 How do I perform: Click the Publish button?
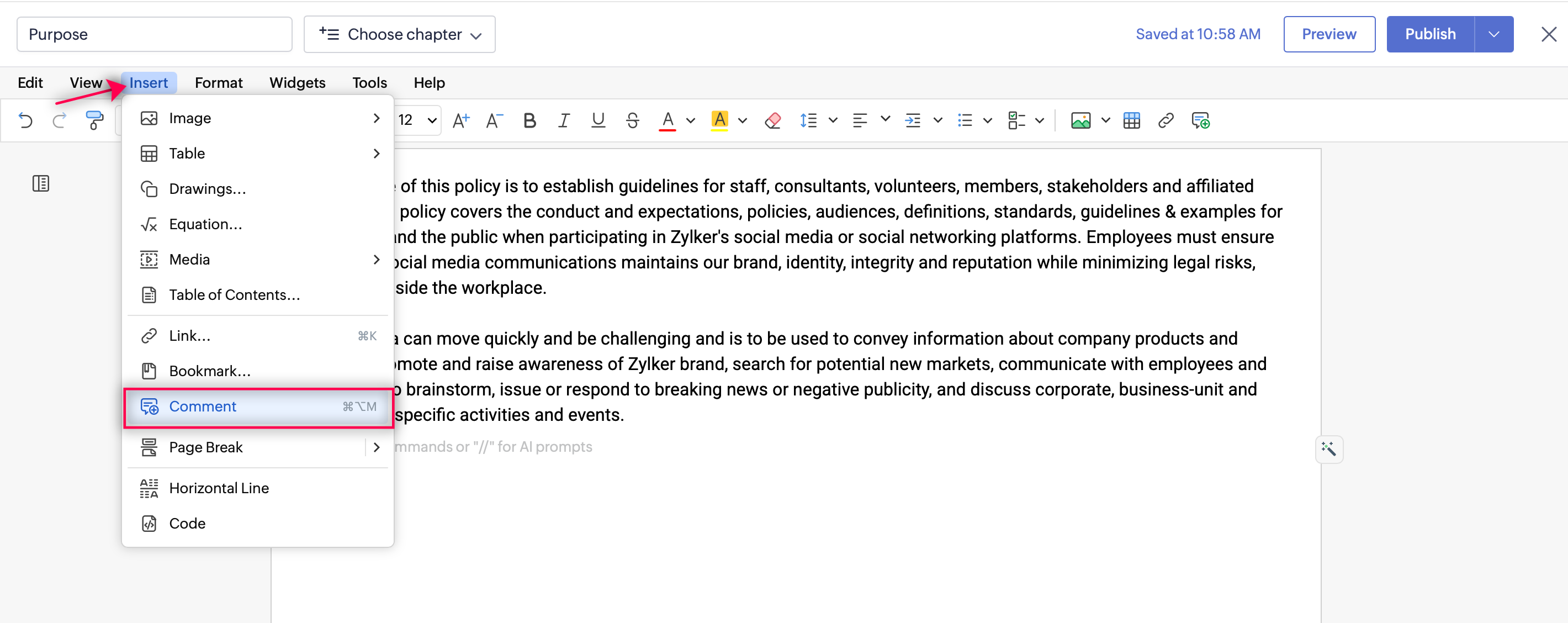tap(1430, 34)
